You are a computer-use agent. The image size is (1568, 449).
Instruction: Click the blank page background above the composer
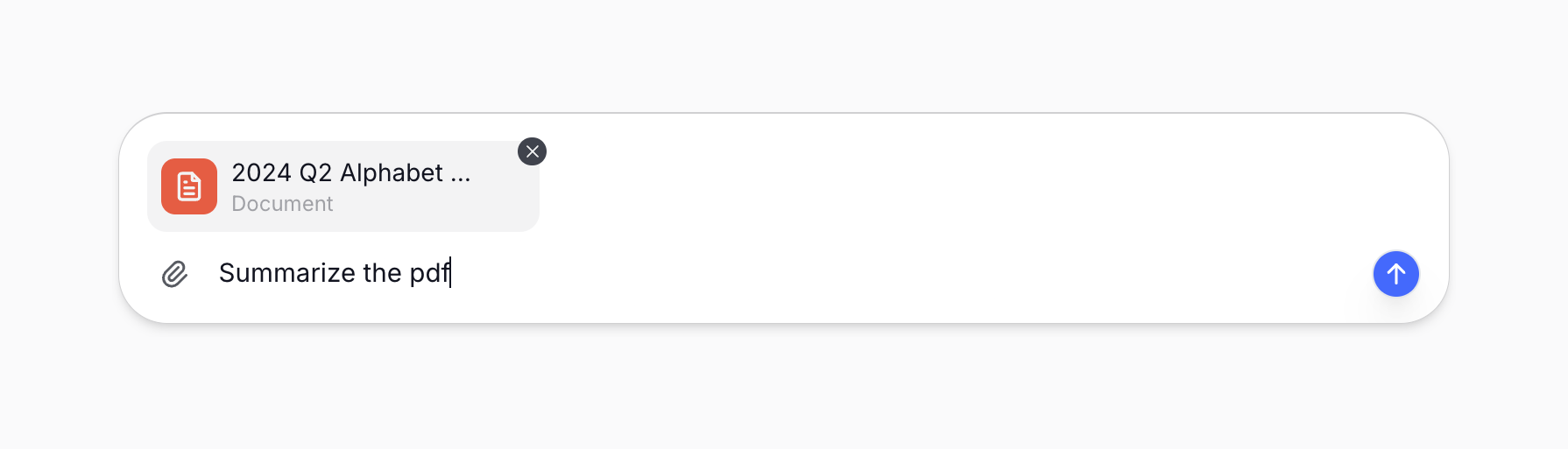[x=784, y=53]
